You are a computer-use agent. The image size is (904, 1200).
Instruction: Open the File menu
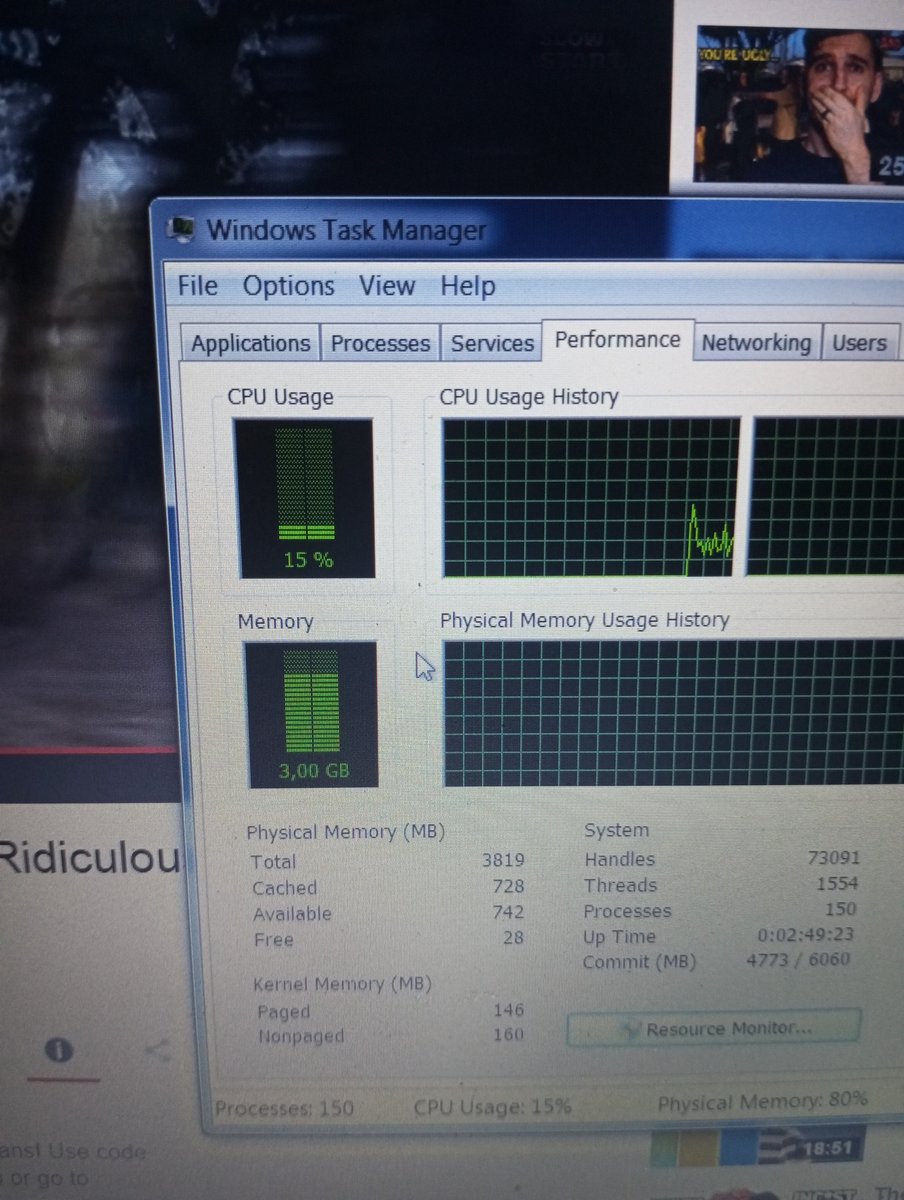[x=197, y=286]
